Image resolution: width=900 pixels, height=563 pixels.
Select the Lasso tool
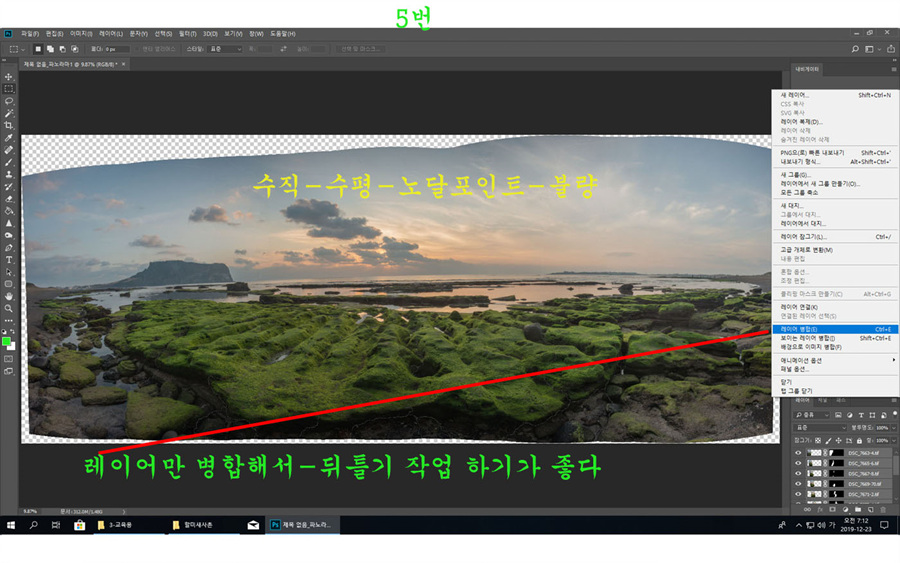9,101
